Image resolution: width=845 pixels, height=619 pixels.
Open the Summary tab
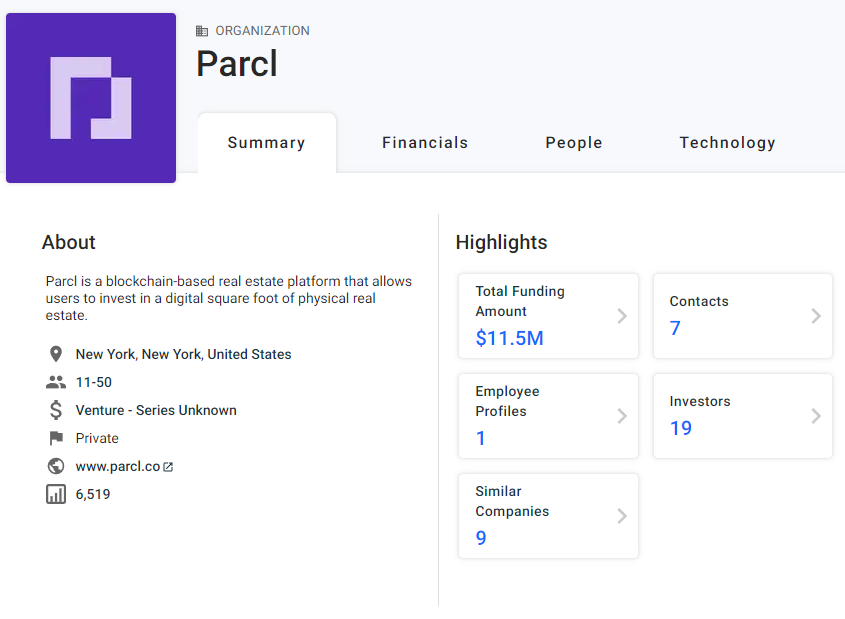pyautogui.click(x=267, y=143)
